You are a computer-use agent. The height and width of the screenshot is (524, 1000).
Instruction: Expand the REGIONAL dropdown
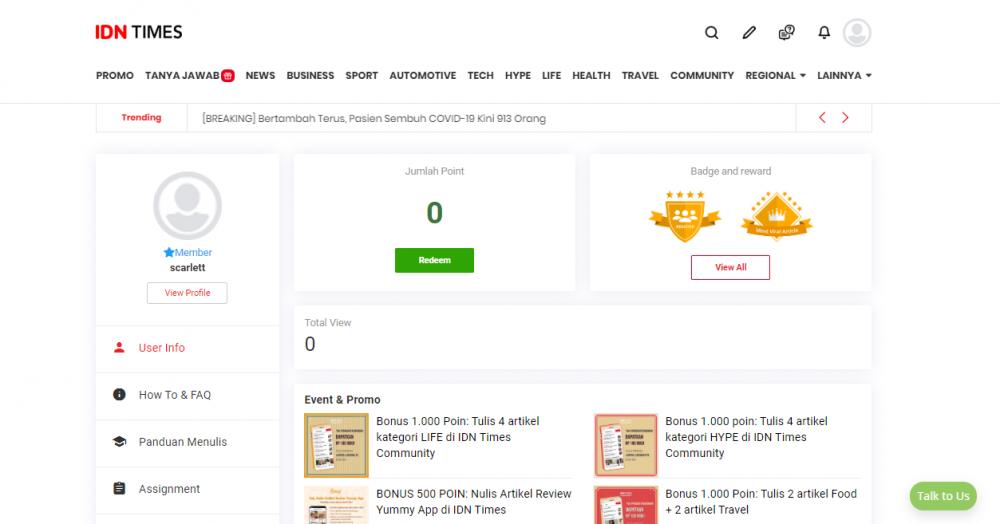(x=776, y=75)
